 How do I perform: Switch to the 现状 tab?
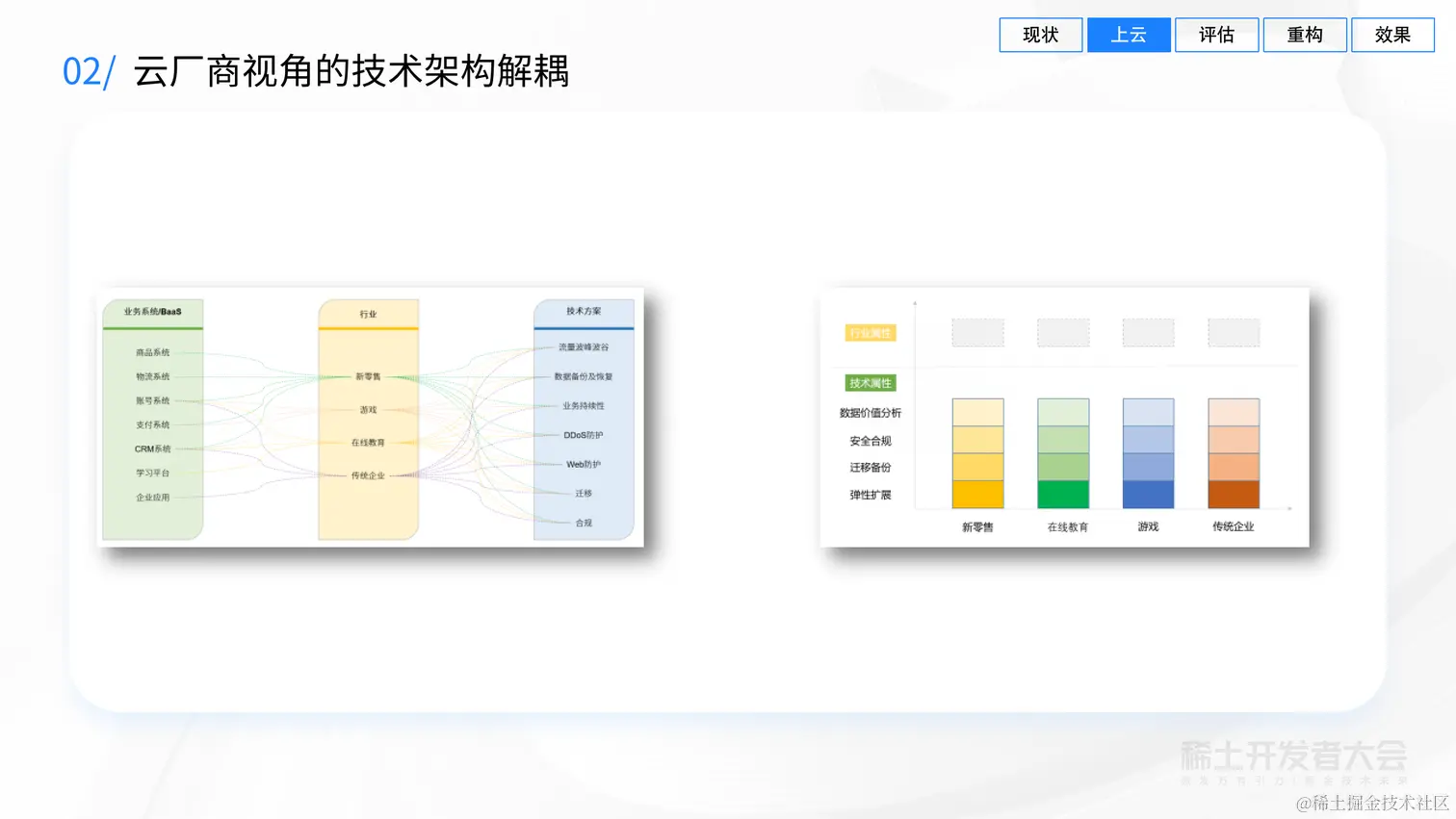(x=1041, y=35)
